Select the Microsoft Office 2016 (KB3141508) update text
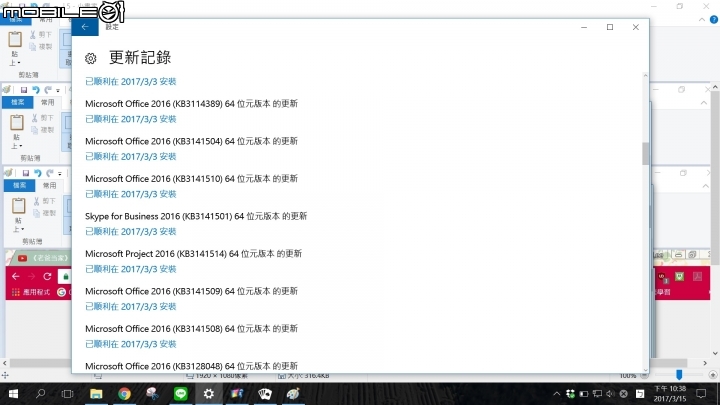The height and width of the screenshot is (405, 720). (x=191, y=329)
